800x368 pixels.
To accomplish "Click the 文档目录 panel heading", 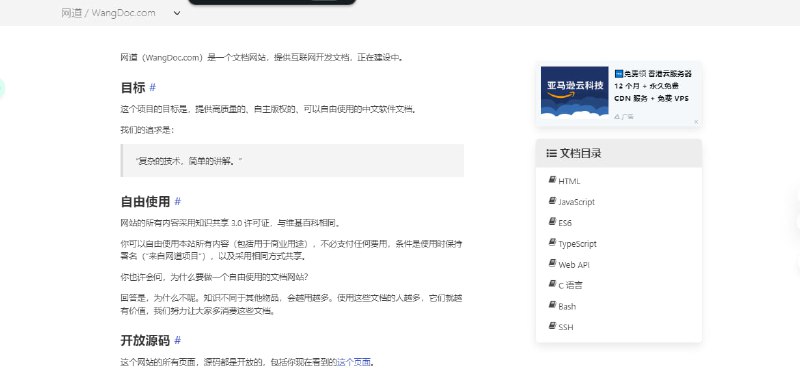I will coord(580,153).
